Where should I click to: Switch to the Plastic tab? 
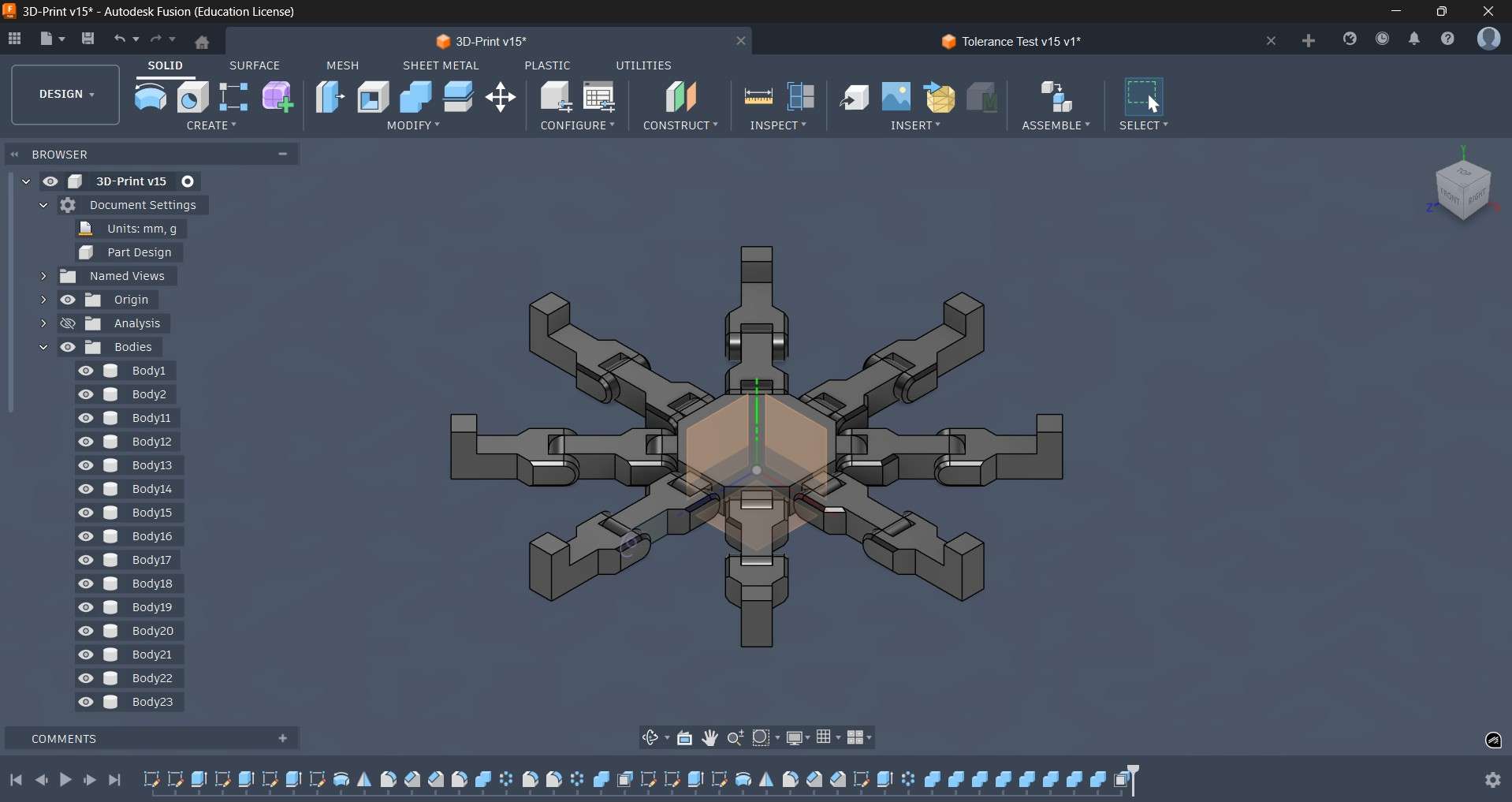pyautogui.click(x=549, y=65)
